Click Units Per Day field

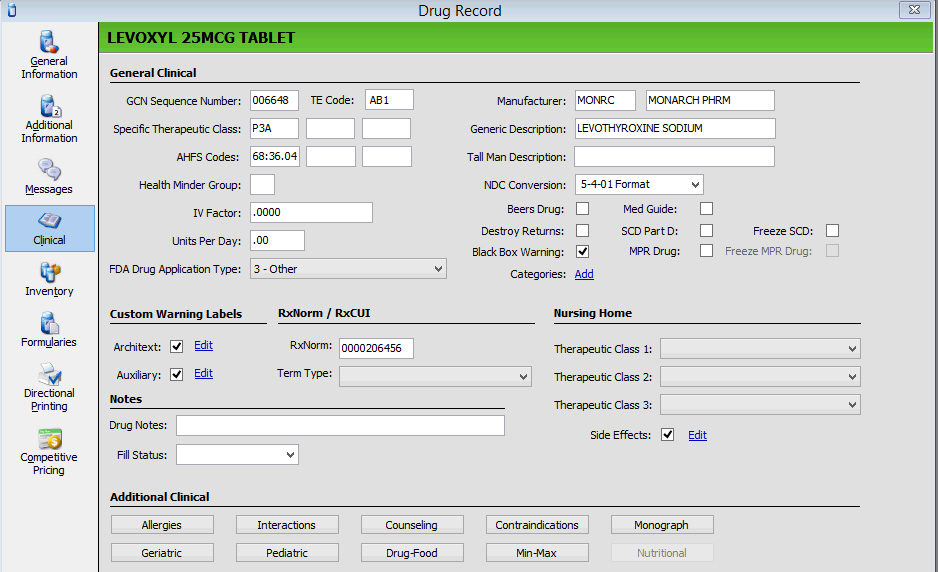tap(277, 241)
